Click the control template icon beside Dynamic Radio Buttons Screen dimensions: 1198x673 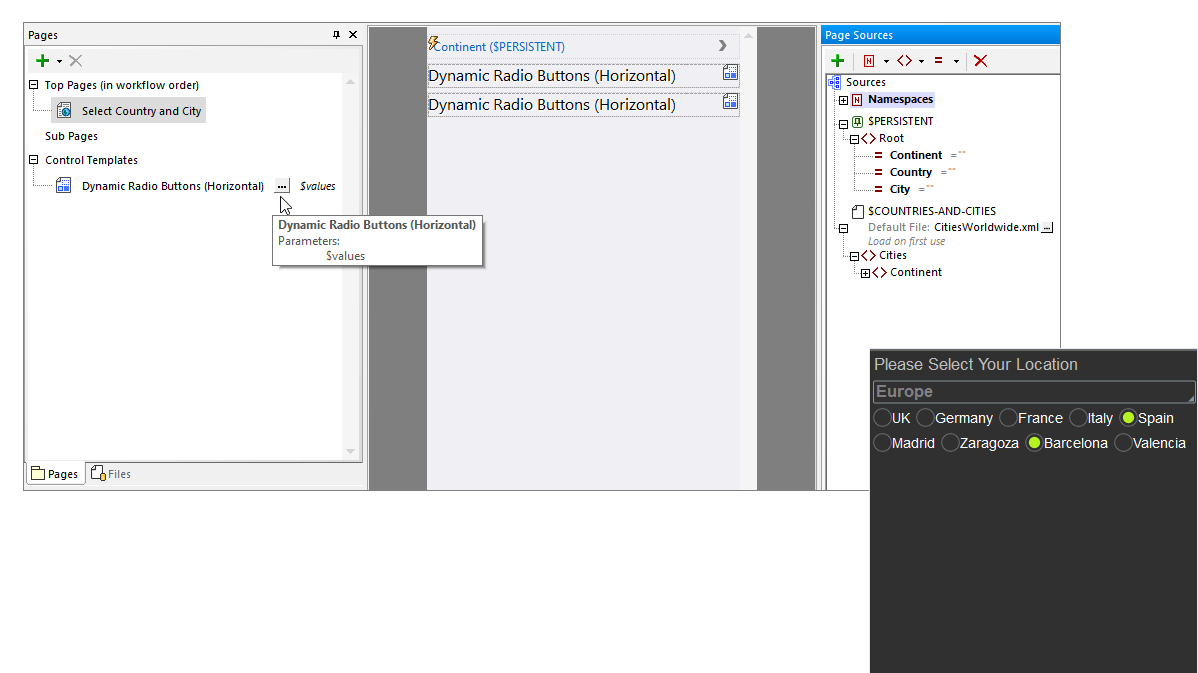62,185
